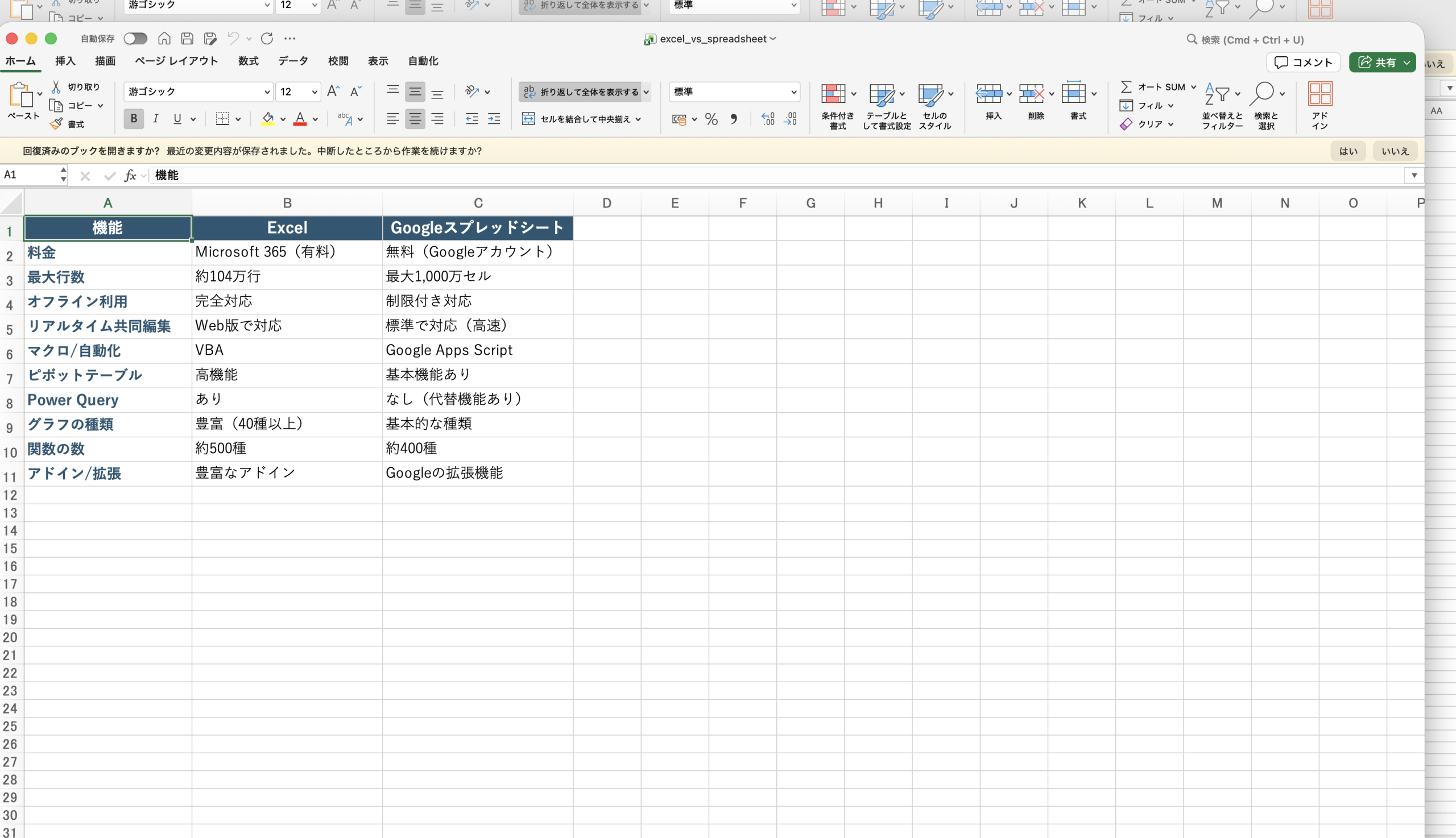Toggle Wrap Text (折り返して全体を表示する)
Viewport: 1456px width, 838px height.
[580, 92]
